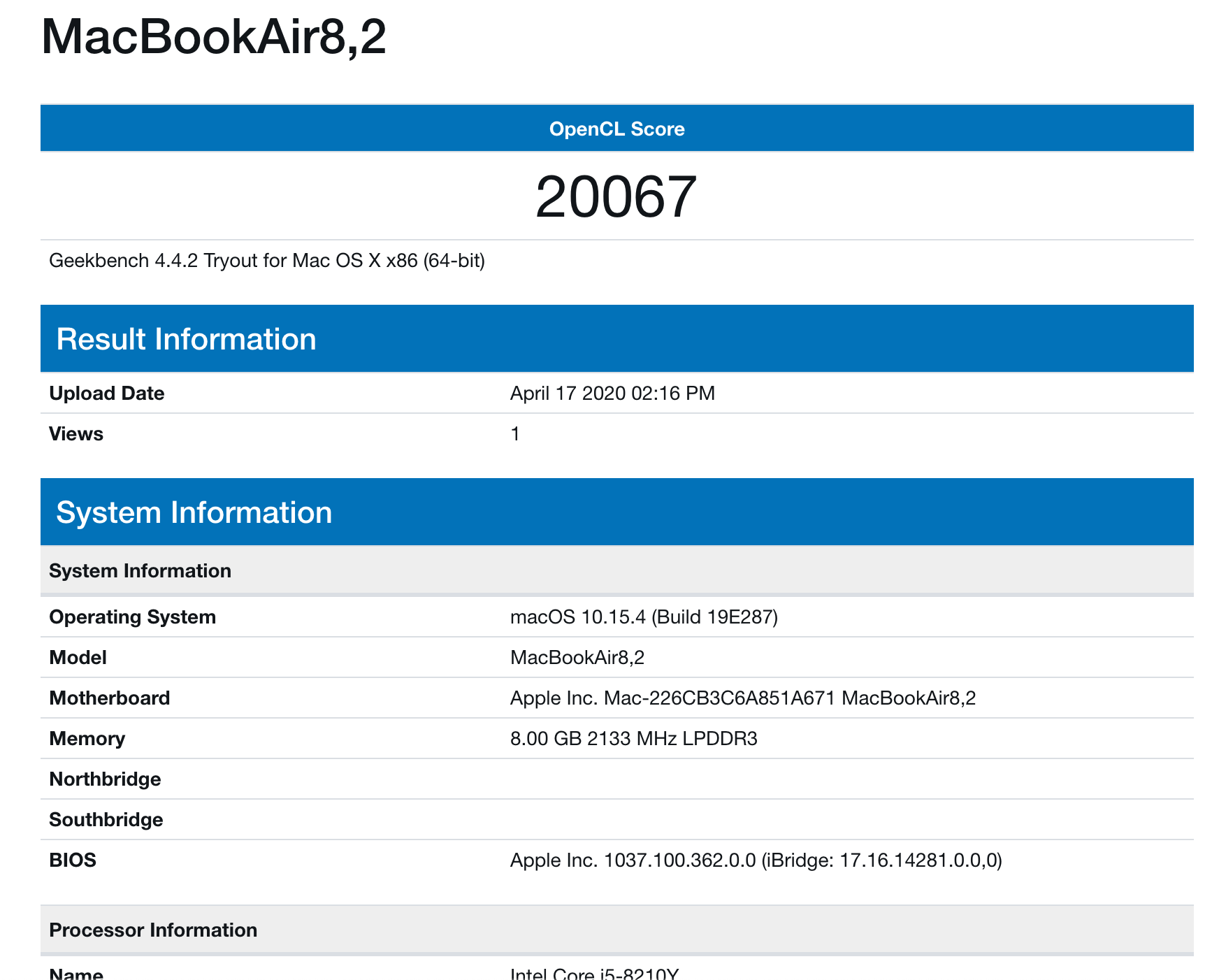Click the Motherboard label
The width and height of the screenshot is (1219, 980).
point(110,698)
